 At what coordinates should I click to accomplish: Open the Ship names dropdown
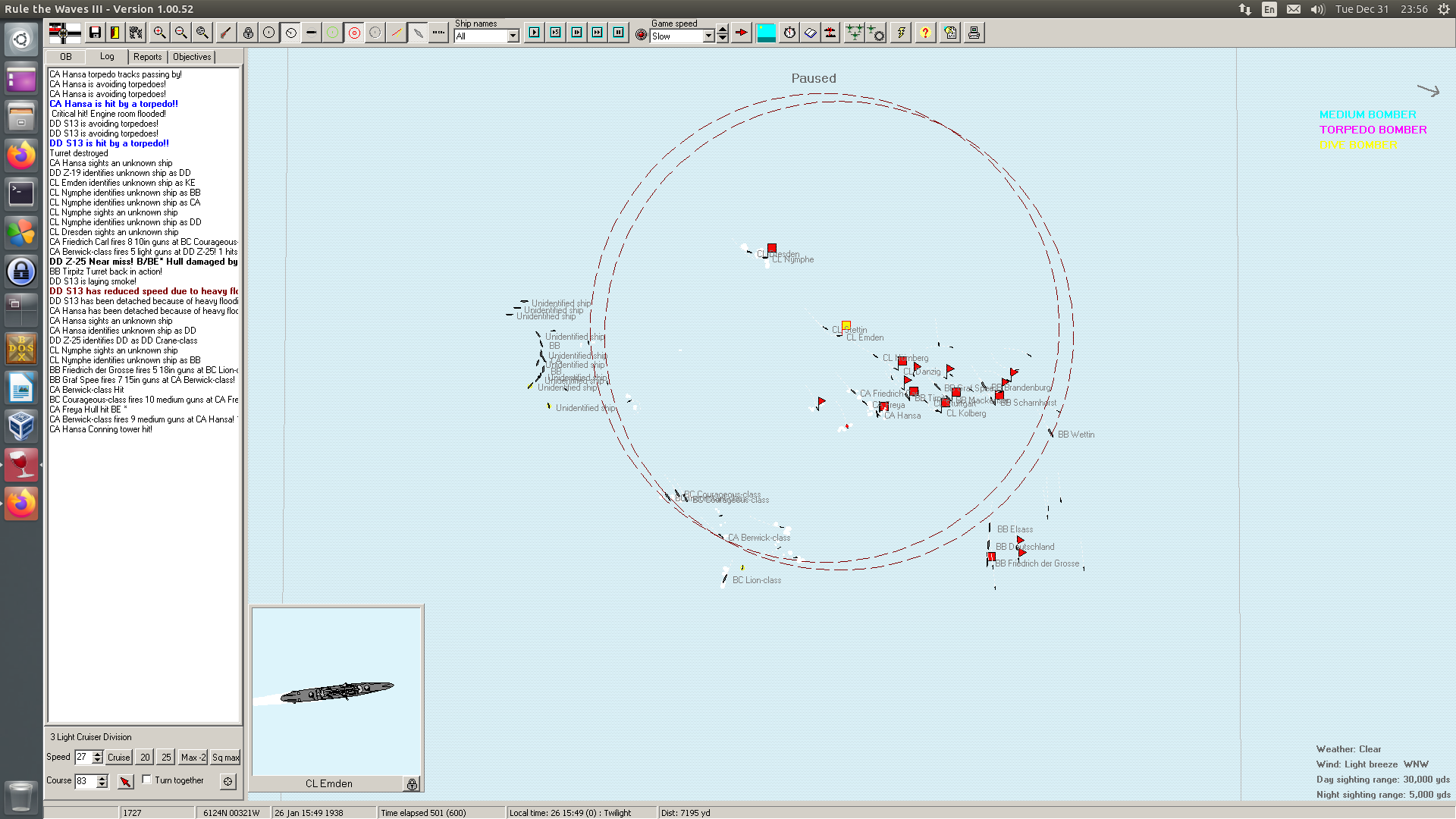pyautogui.click(x=513, y=36)
